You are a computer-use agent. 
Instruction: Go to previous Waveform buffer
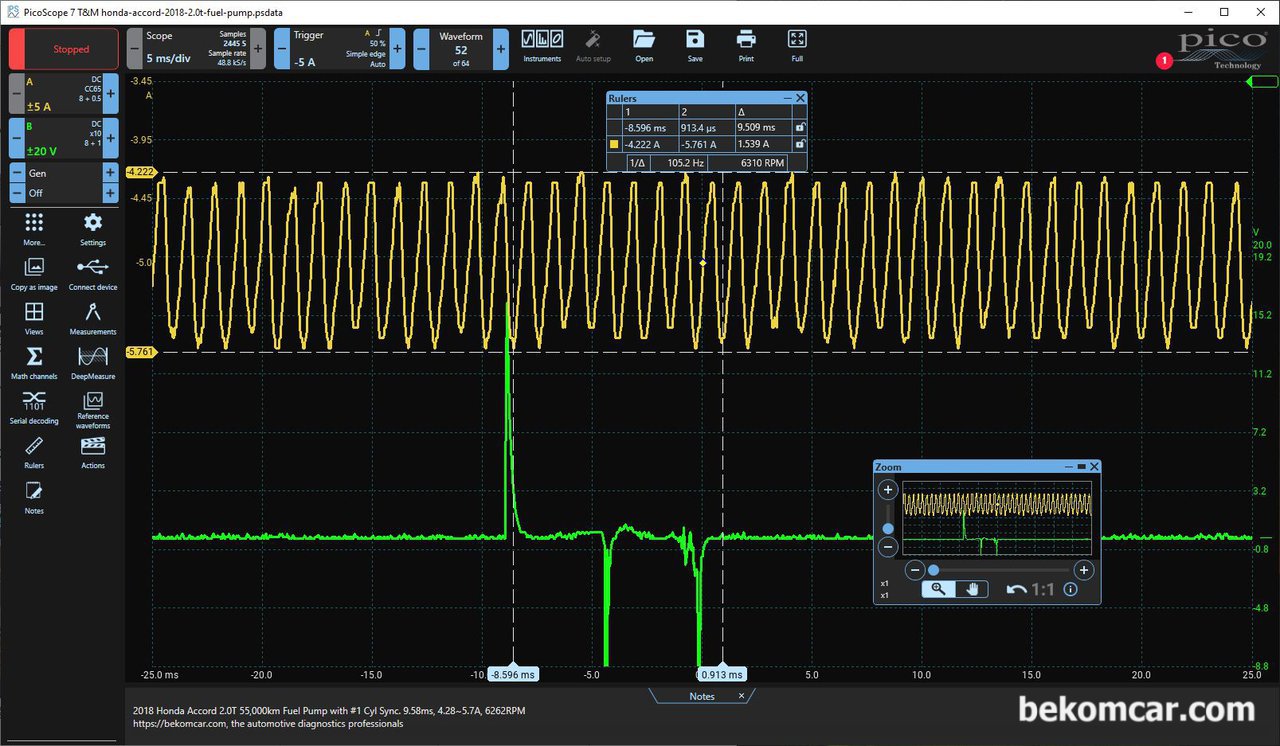[422, 48]
